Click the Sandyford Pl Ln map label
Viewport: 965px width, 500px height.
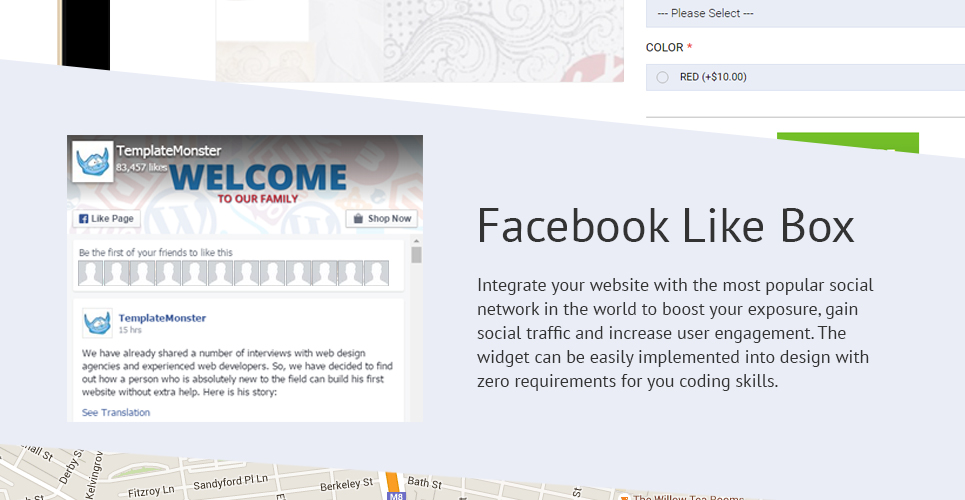click(x=231, y=482)
